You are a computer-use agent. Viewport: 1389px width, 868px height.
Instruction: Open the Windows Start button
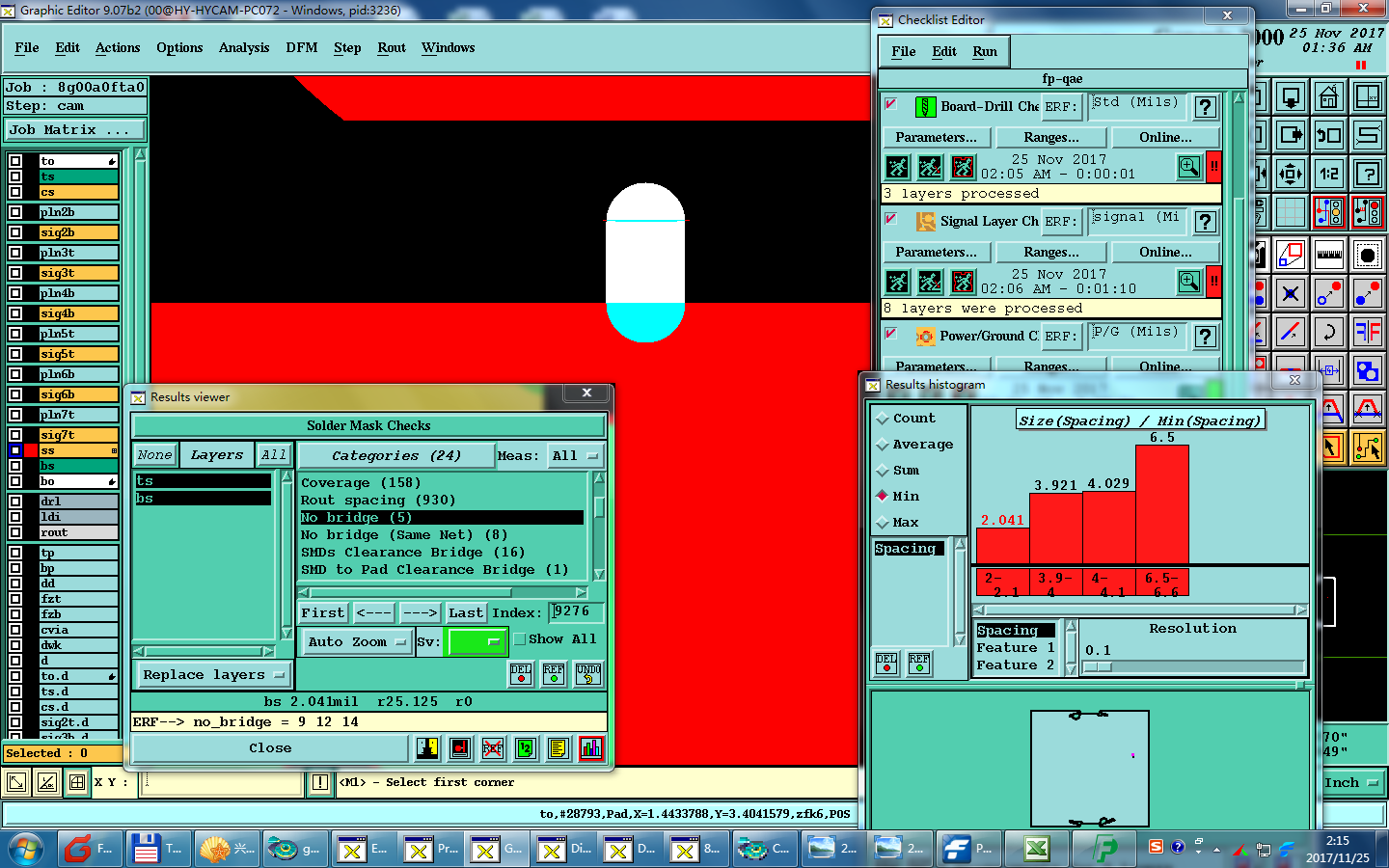pyautogui.click(x=26, y=849)
